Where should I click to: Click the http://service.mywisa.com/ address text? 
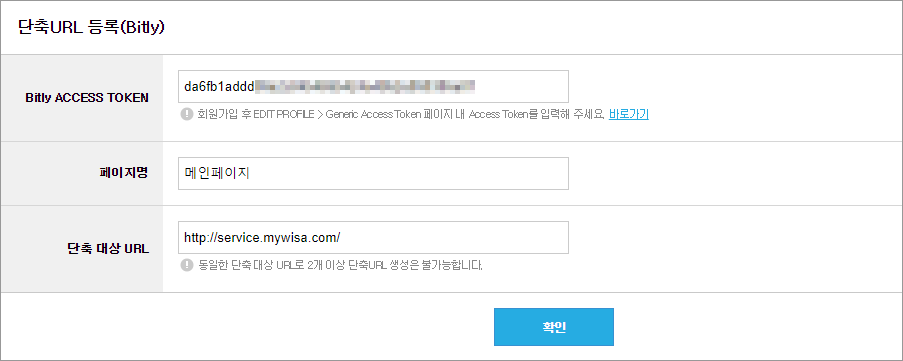263,237
